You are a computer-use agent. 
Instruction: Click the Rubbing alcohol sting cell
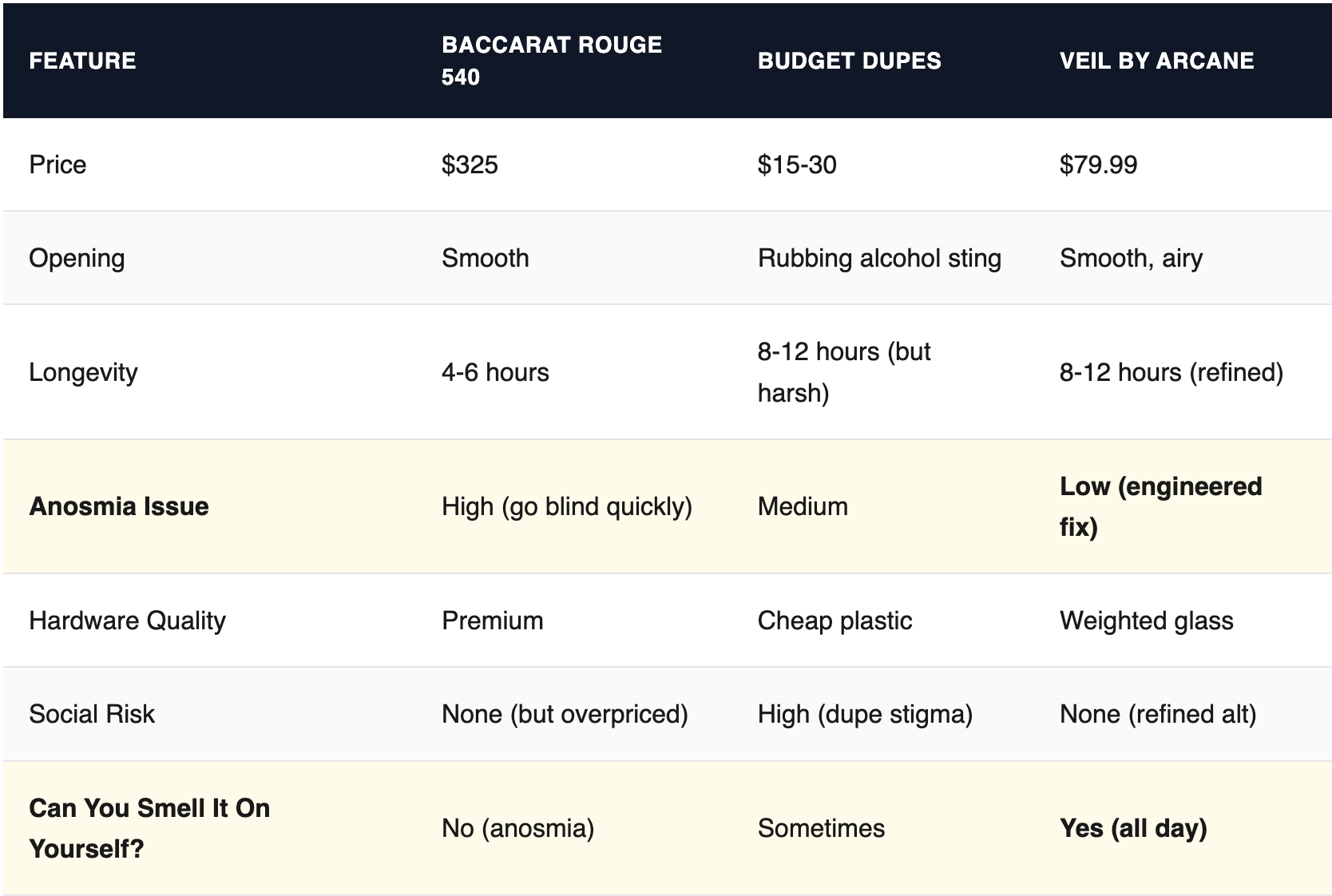(x=879, y=258)
